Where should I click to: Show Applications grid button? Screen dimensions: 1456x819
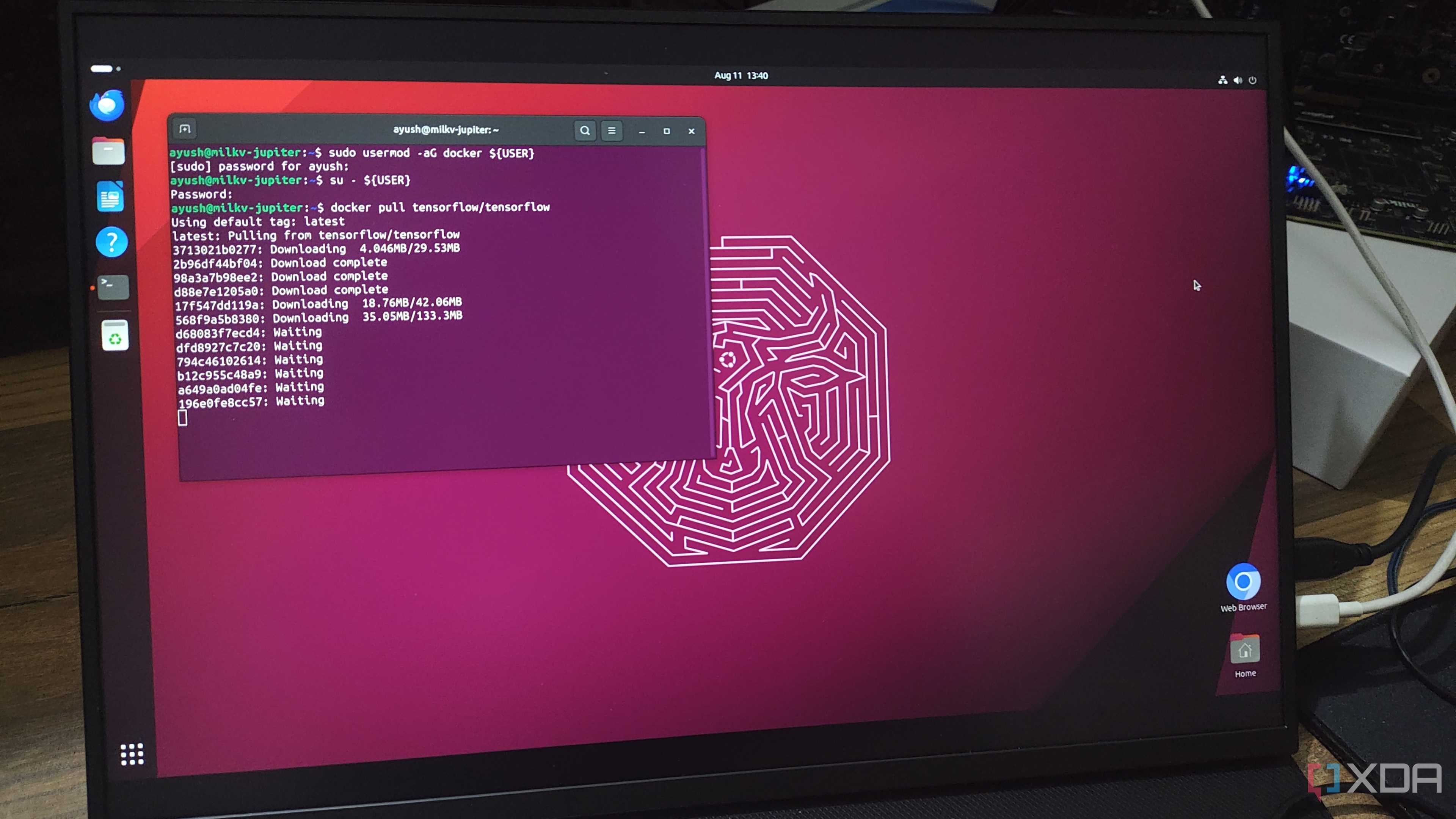(x=132, y=754)
